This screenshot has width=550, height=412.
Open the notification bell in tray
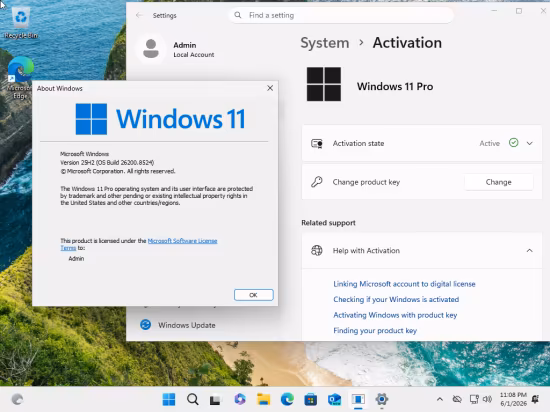(x=535, y=399)
